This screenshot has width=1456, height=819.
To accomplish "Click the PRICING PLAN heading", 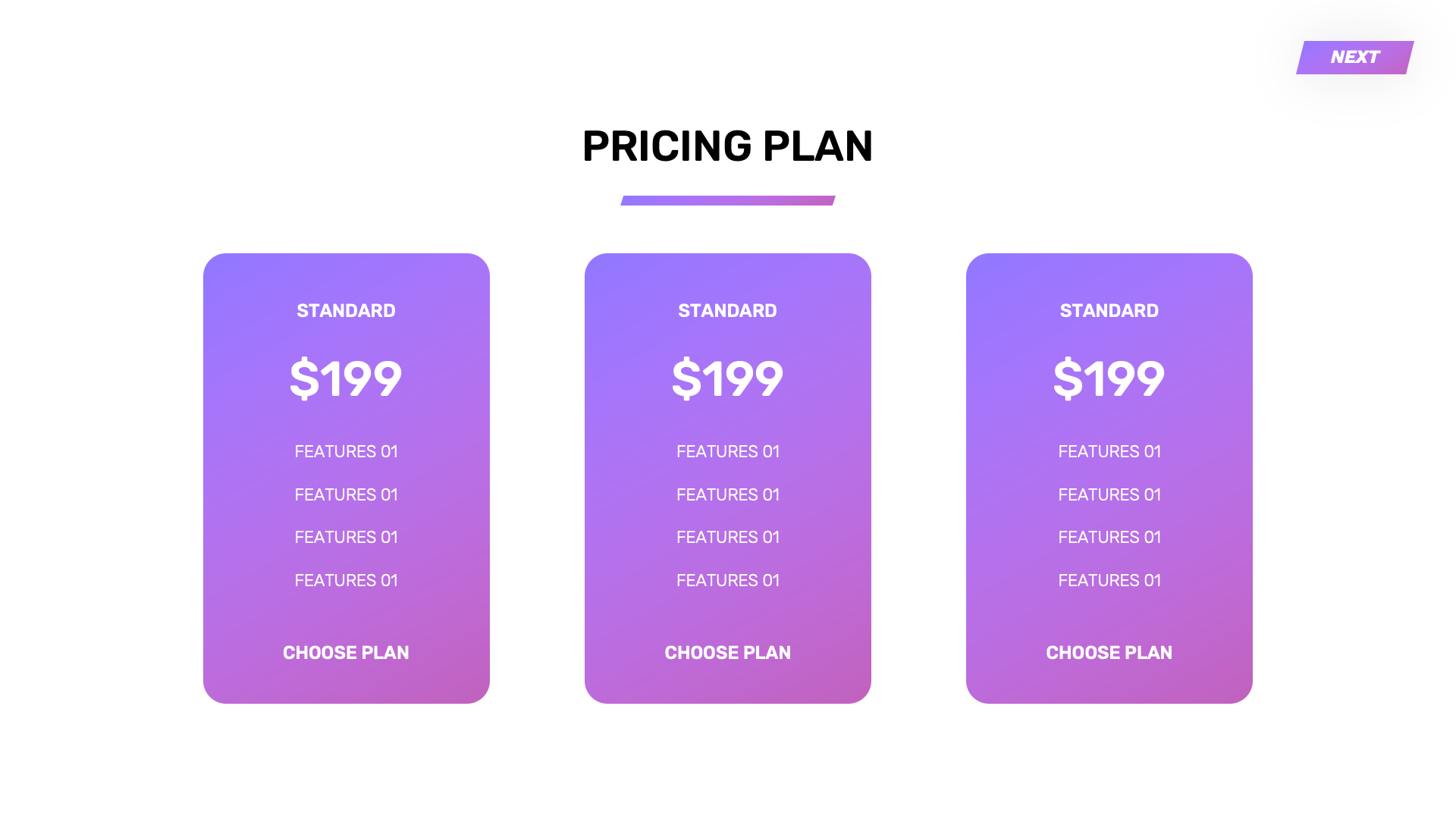I will coord(727,146).
